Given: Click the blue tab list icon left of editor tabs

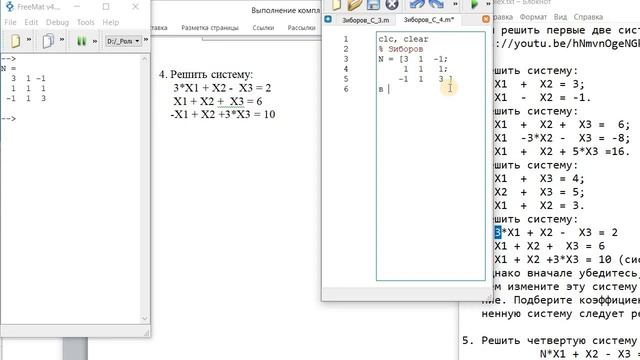Looking at the screenshot, I should pos(328,19).
